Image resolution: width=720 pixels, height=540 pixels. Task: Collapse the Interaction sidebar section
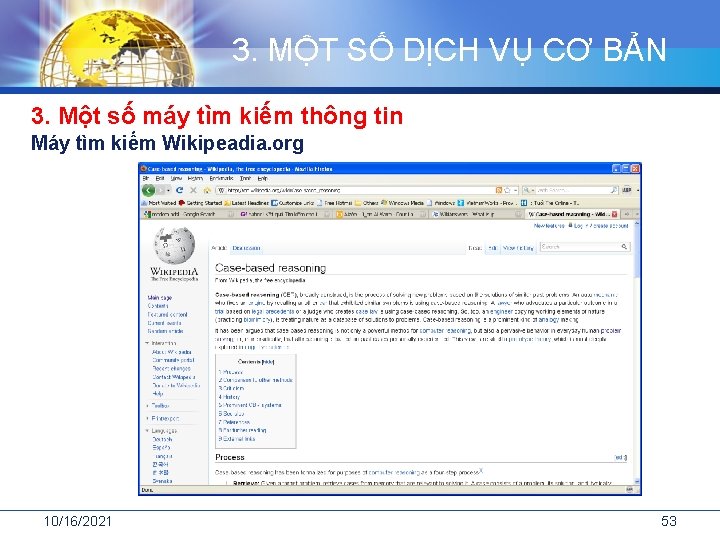[147, 343]
